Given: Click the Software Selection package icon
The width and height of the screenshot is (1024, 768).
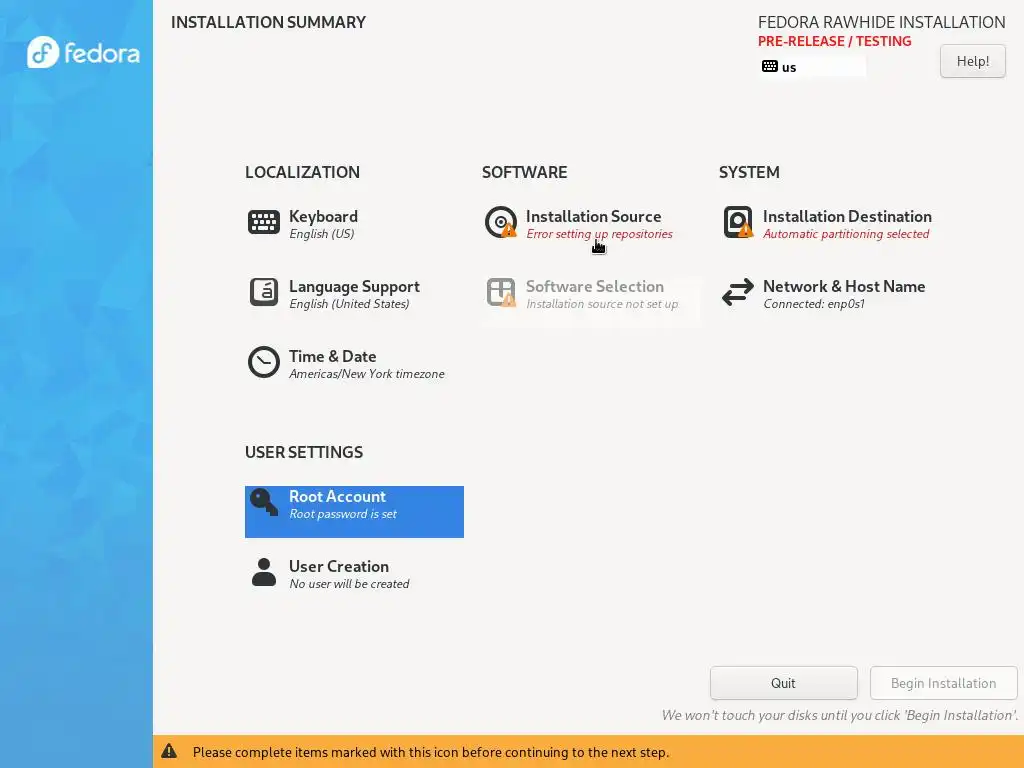Looking at the screenshot, I should tap(501, 292).
